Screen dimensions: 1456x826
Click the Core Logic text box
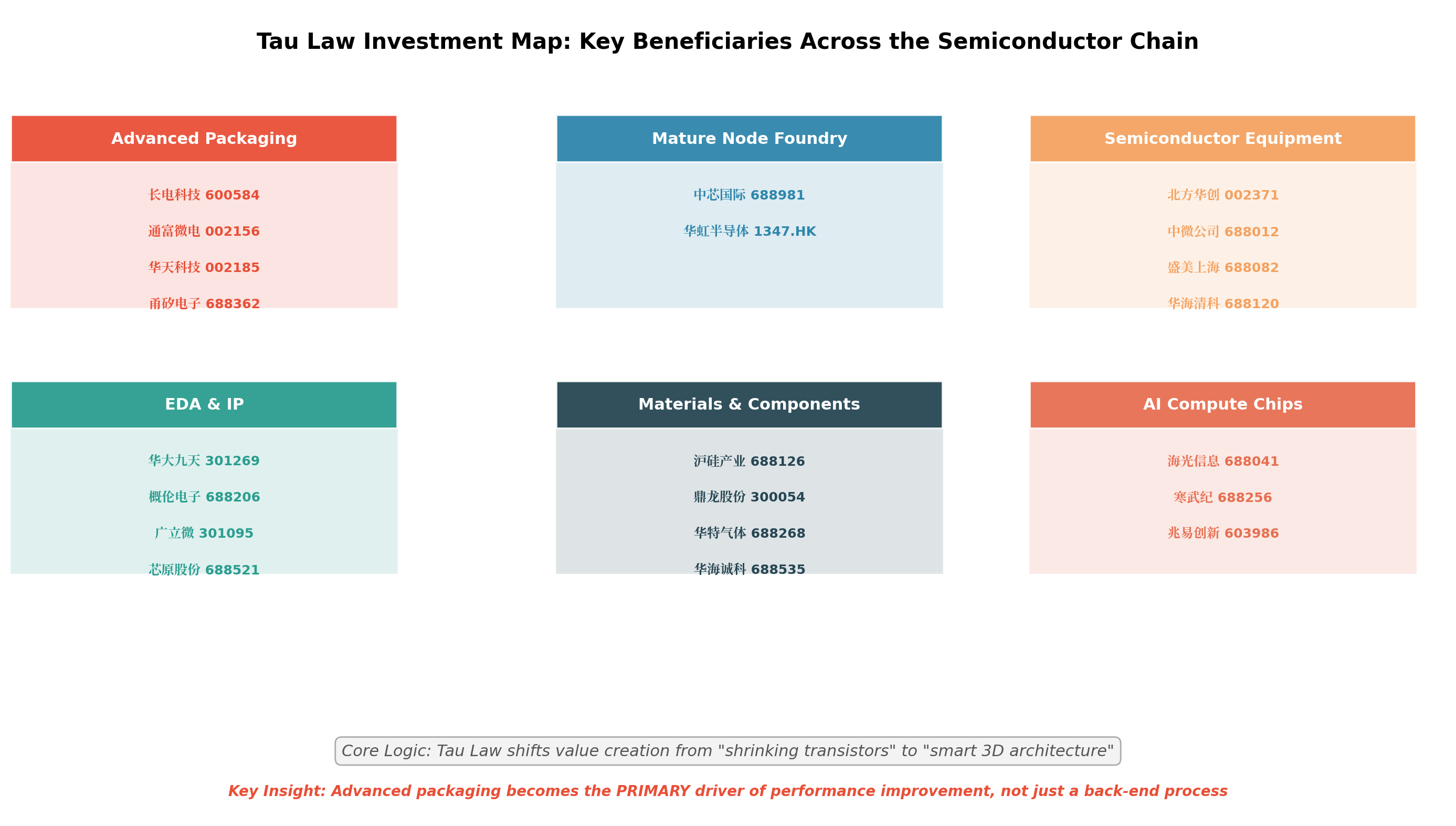[727, 751]
